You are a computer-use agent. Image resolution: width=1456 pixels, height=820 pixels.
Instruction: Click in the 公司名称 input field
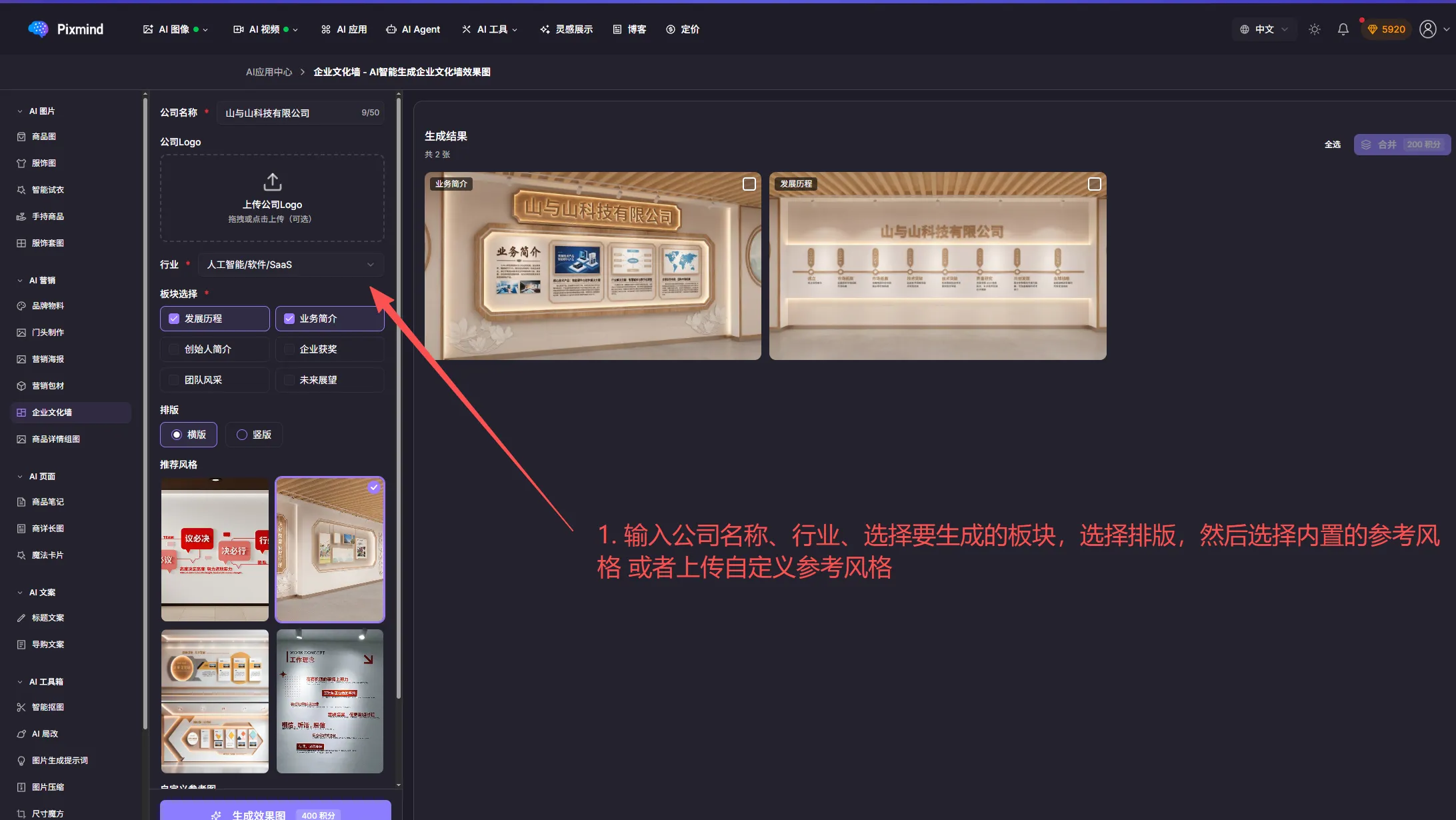point(300,113)
